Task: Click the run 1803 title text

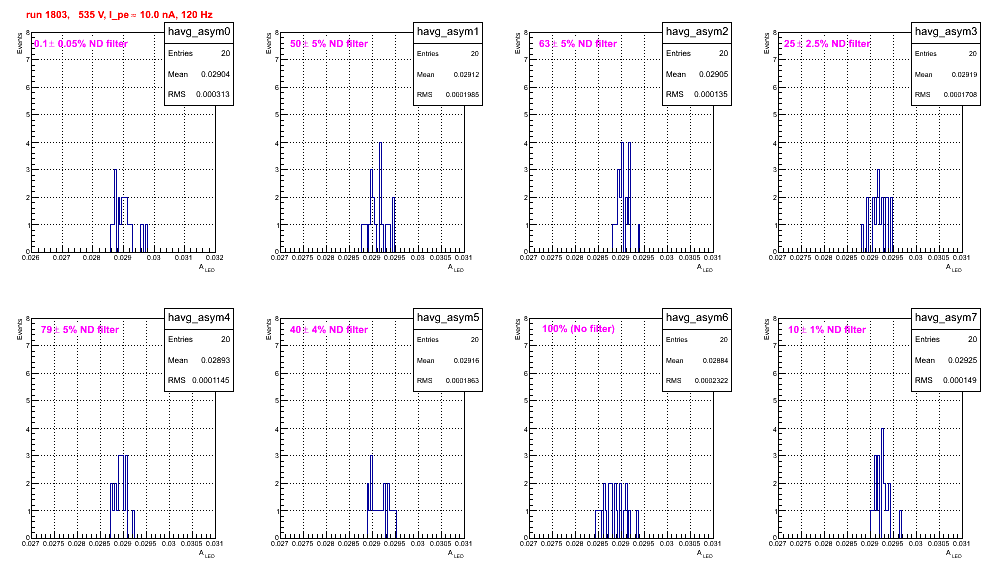Action: pos(119,15)
